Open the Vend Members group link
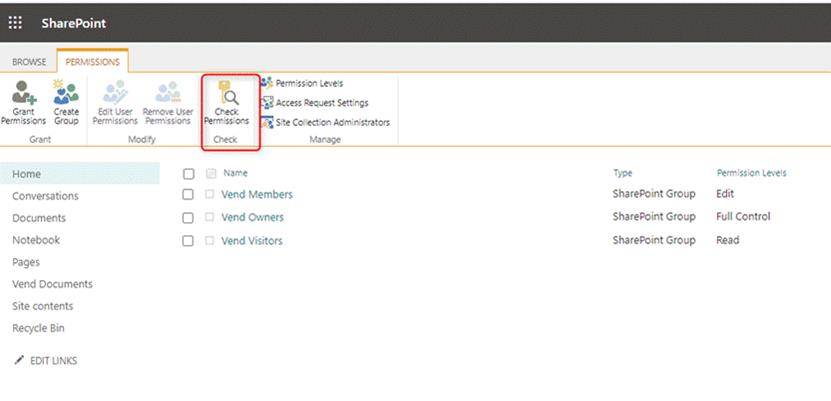Image resolution: width=831 pixels, height=401 pixels. pyautogui.click(x=257, y=194)
